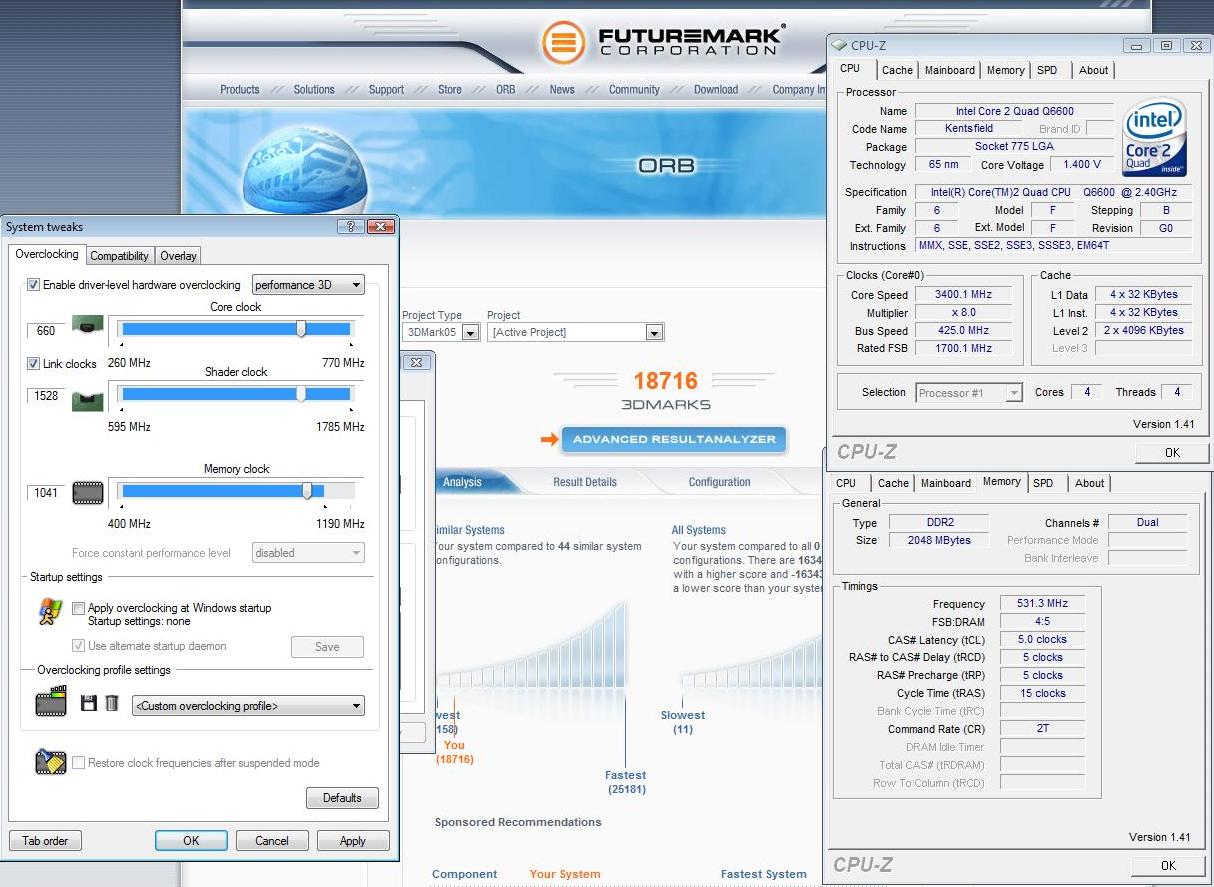Viewport: 1214px width, 887px height.
Task: Click the Core clock slider thumb
Action: click(x=301, y=329)
